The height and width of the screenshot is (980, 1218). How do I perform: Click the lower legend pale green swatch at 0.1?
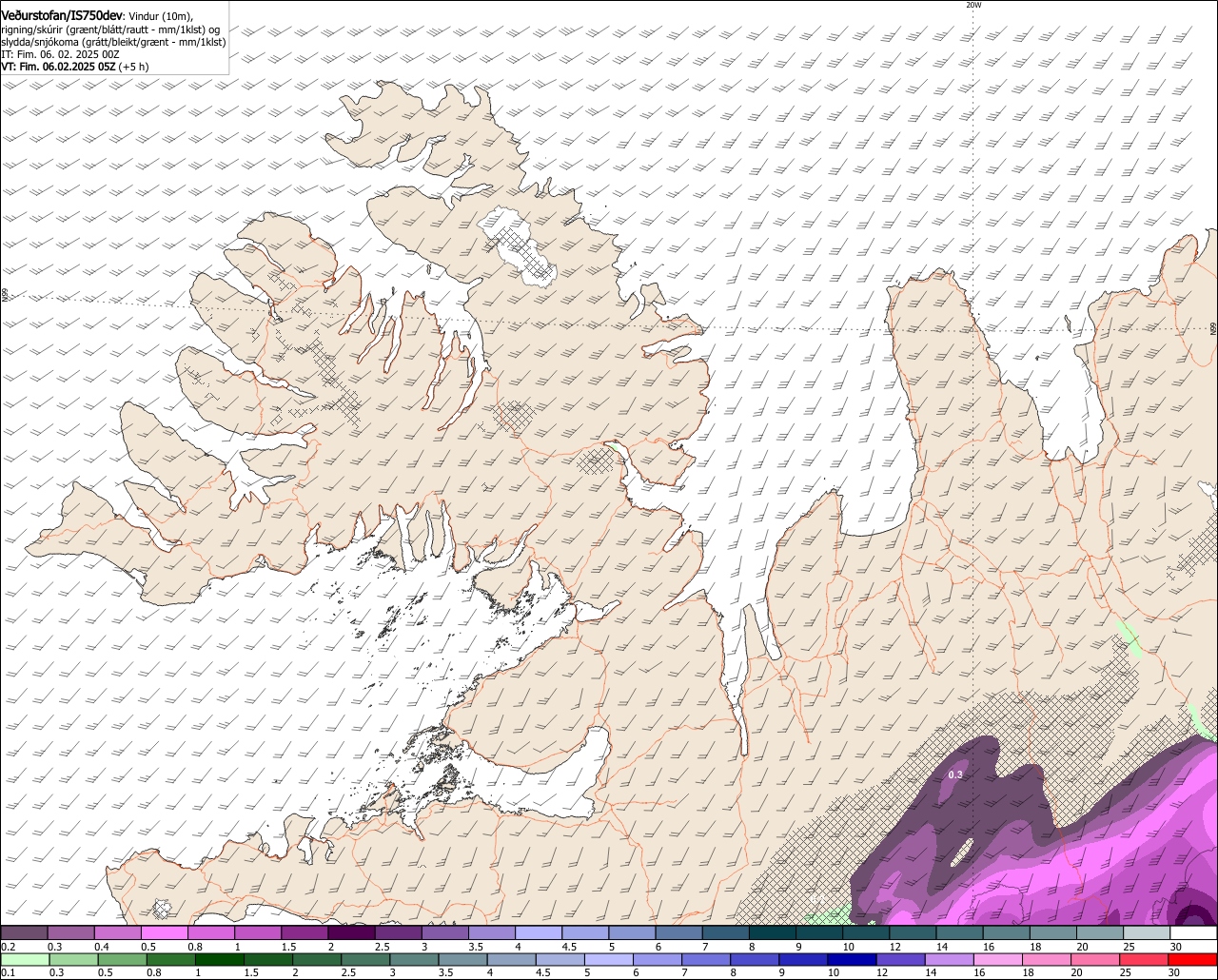[25, 960]
